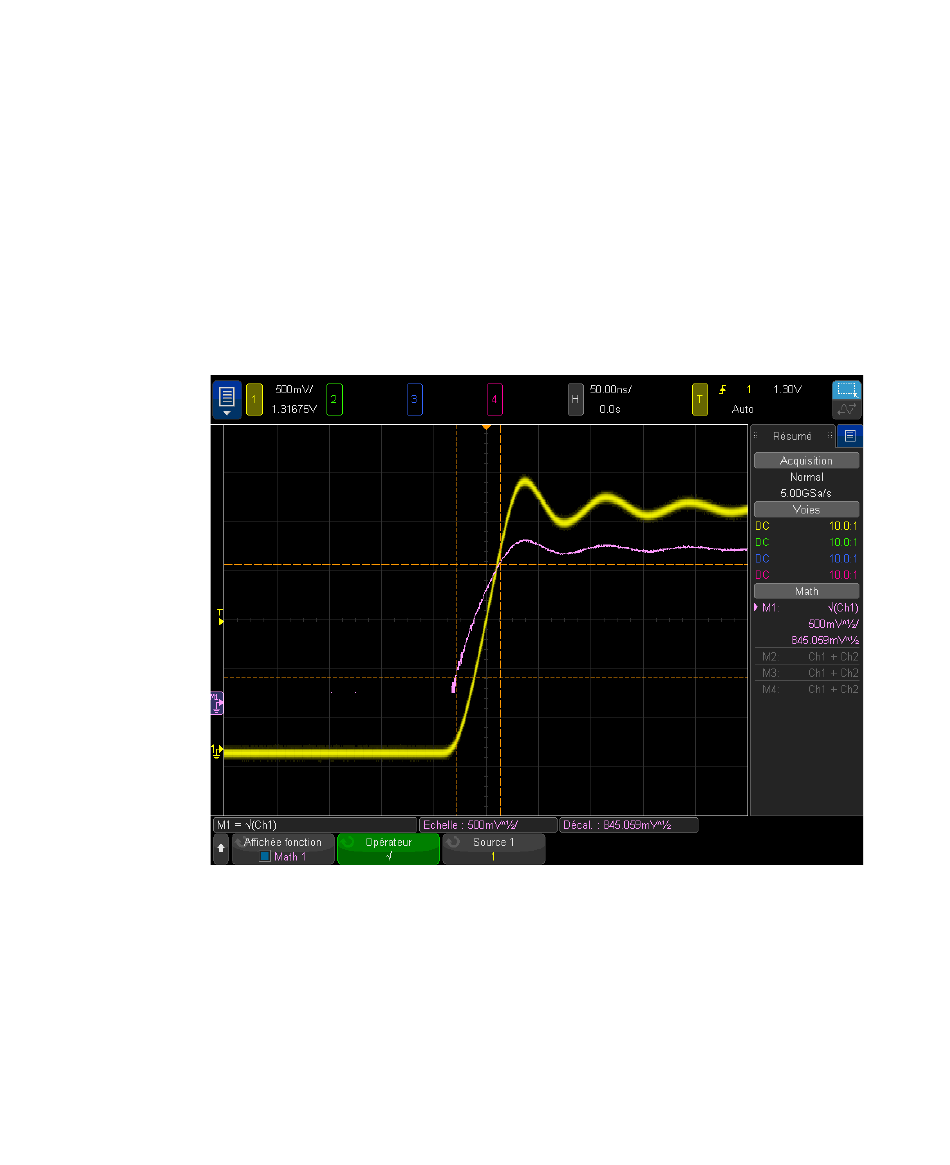Image resolution: width=950 pixels, height=1165 pixels.
Task: Open the Voies section header
Action: coord(806,509)
